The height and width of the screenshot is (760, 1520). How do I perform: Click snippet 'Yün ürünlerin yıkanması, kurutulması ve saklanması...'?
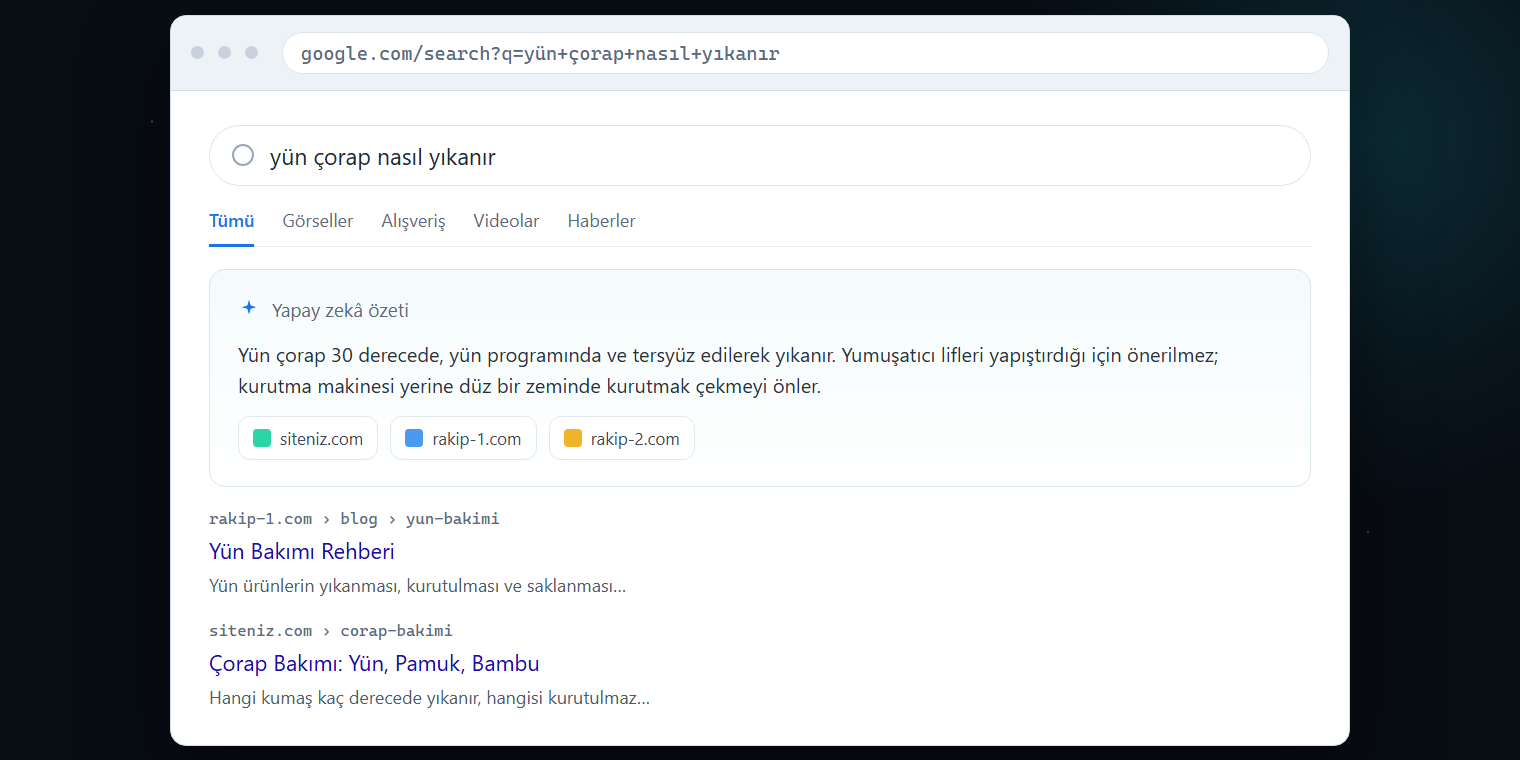(418, 586)
